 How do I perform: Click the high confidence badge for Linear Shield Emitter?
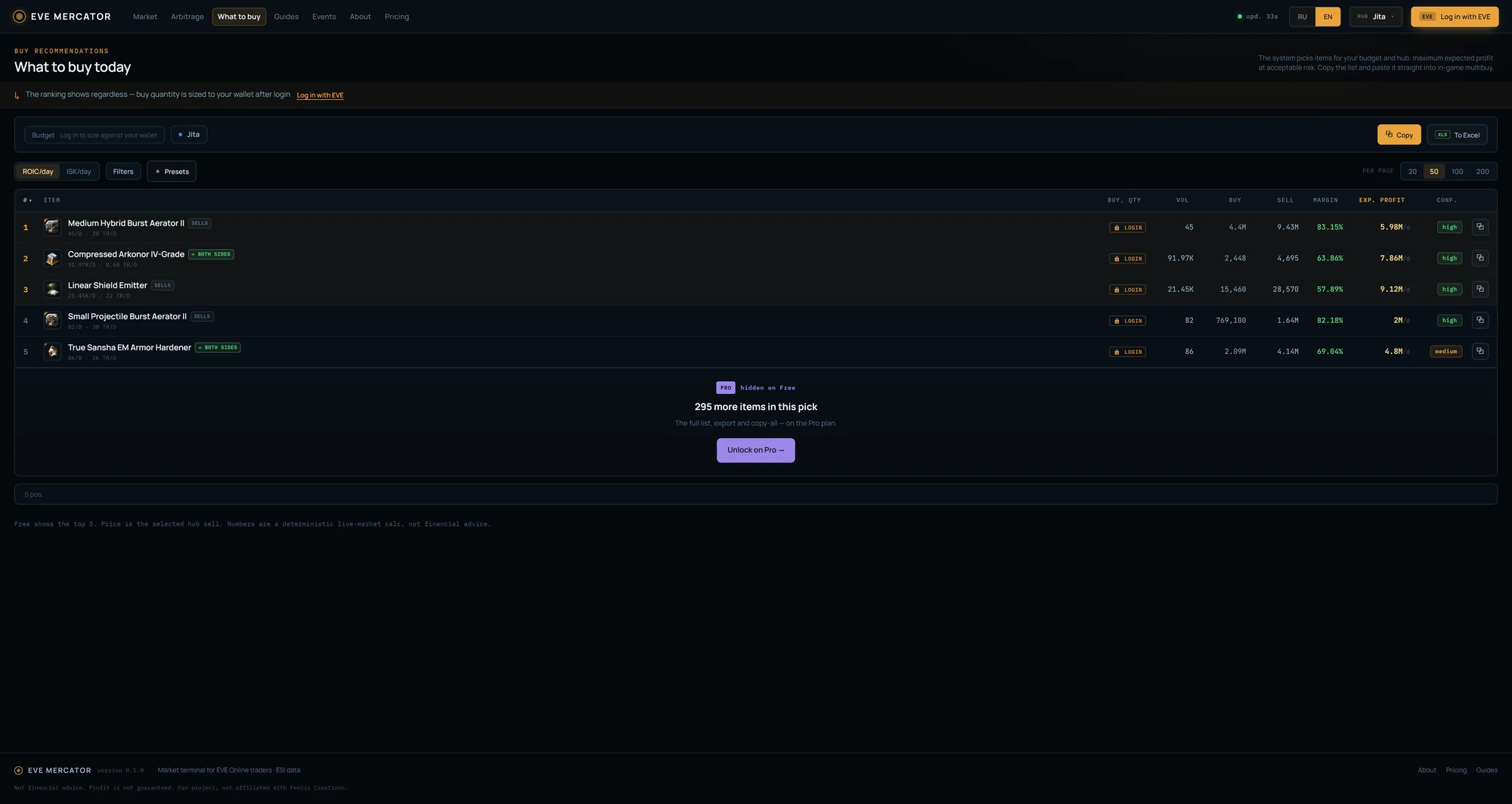[1449, 290]
